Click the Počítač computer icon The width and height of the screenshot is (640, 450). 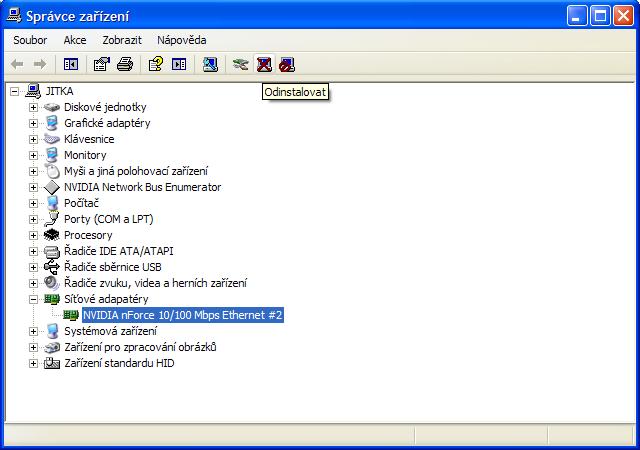pyautogui.click(x=52, y=203)
